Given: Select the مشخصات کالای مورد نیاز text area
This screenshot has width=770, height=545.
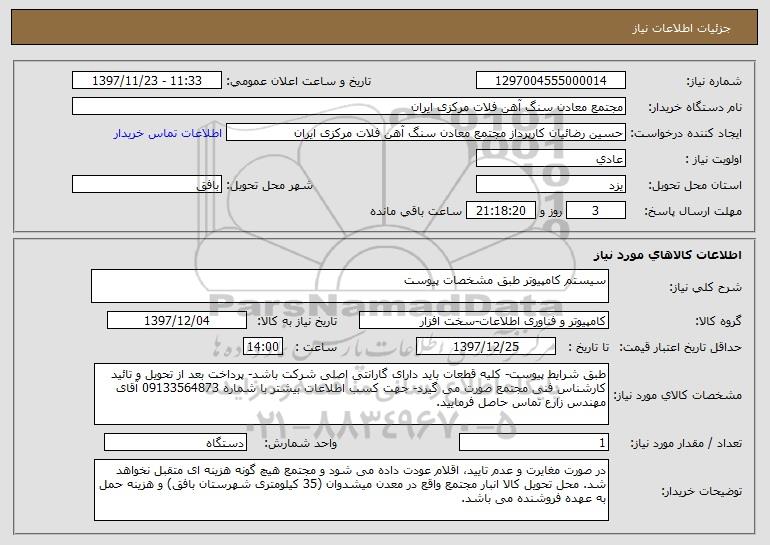Looking at the screenshot, I should coord(351,394).
